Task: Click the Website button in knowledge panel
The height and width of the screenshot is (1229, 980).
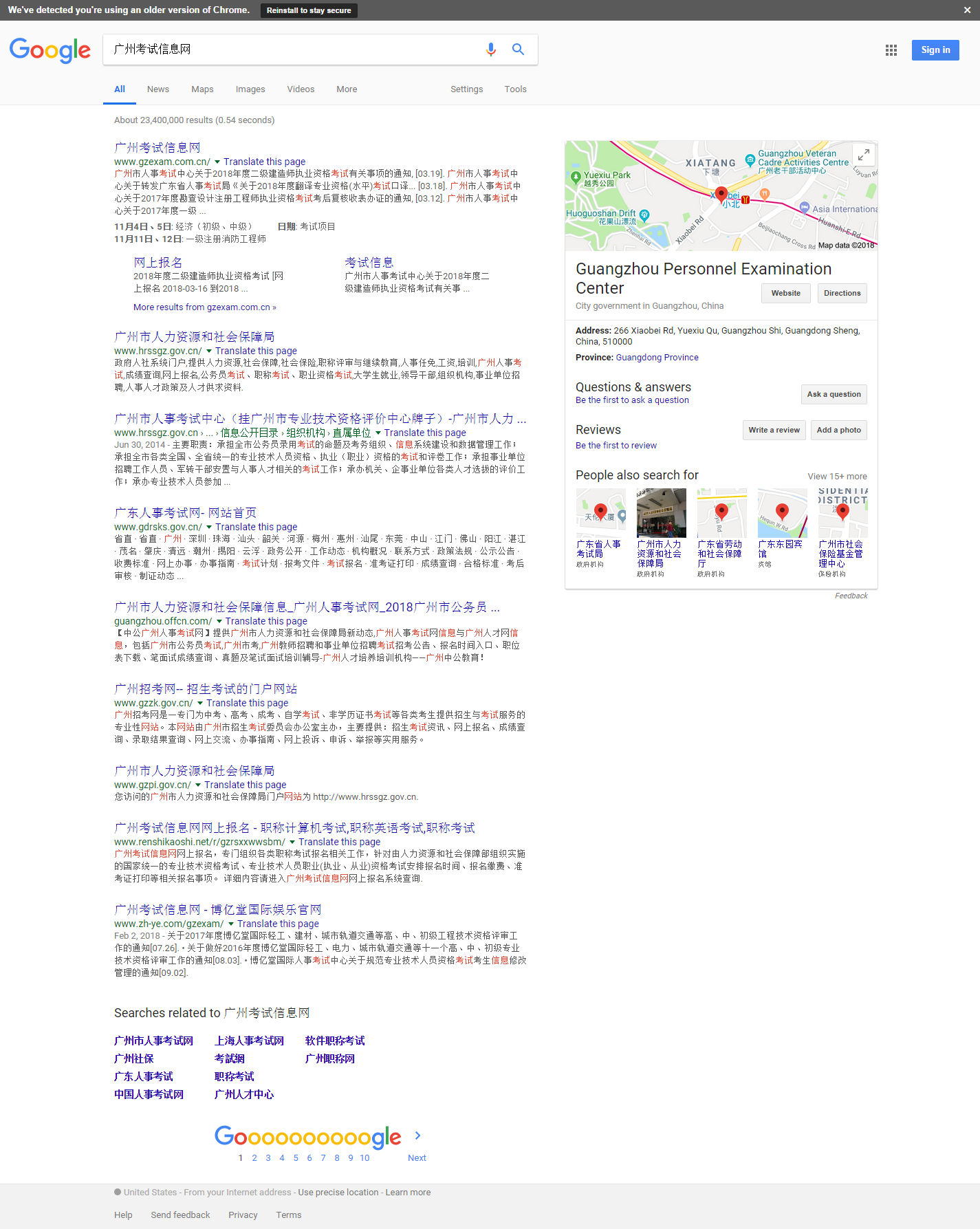Action: point(785,294)
